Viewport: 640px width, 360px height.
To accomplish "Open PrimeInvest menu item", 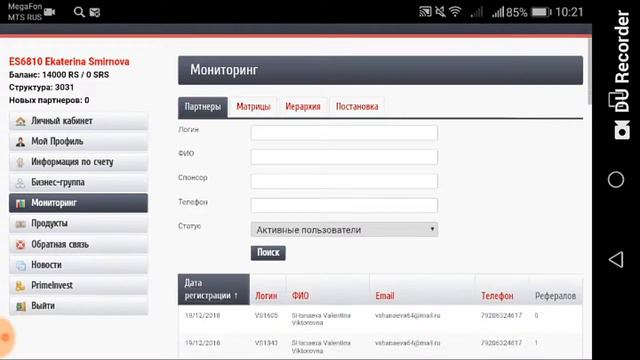I will tap(78, 286).
